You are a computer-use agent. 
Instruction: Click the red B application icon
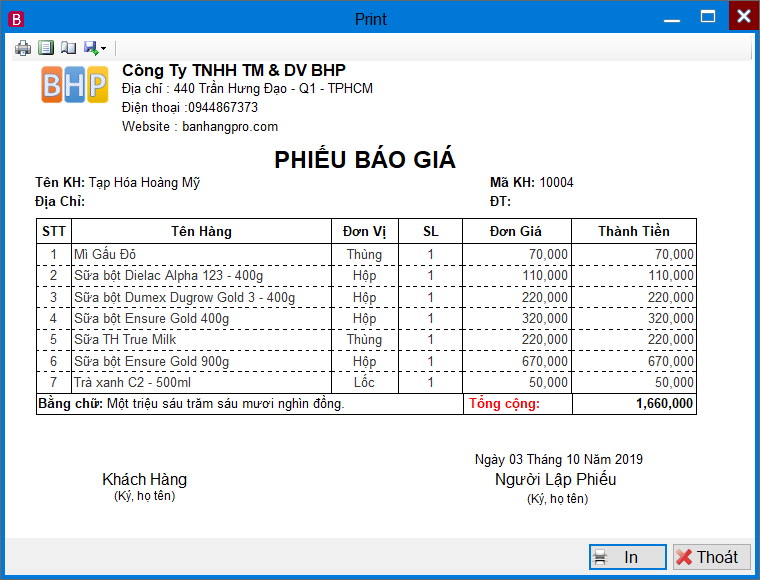point(16,19)
